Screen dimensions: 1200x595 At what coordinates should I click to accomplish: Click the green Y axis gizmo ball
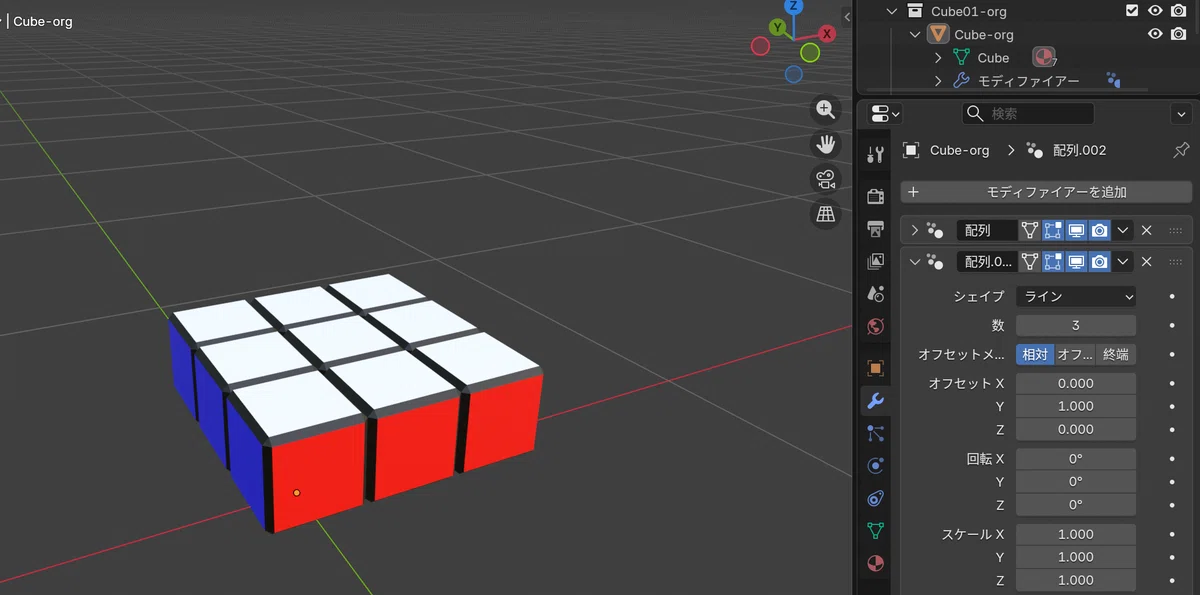point(776,28)
